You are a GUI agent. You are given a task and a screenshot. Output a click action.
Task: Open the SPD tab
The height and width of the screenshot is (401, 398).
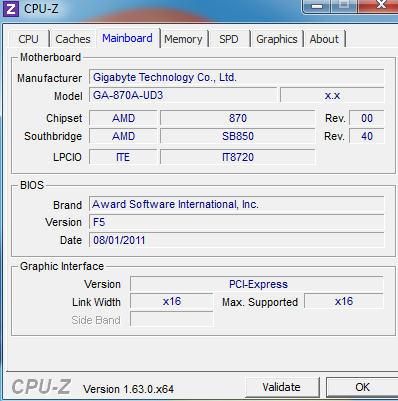(x=229, y=39)
